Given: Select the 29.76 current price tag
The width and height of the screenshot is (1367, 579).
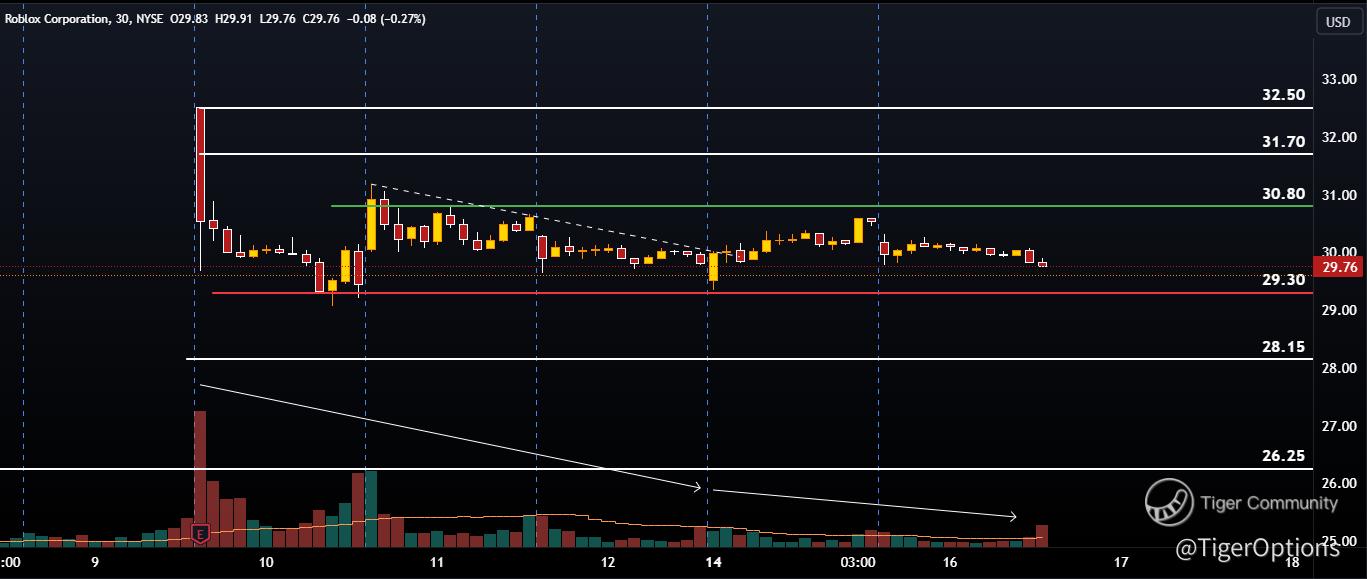Looking at the screenshot, I should [1339, 267].
